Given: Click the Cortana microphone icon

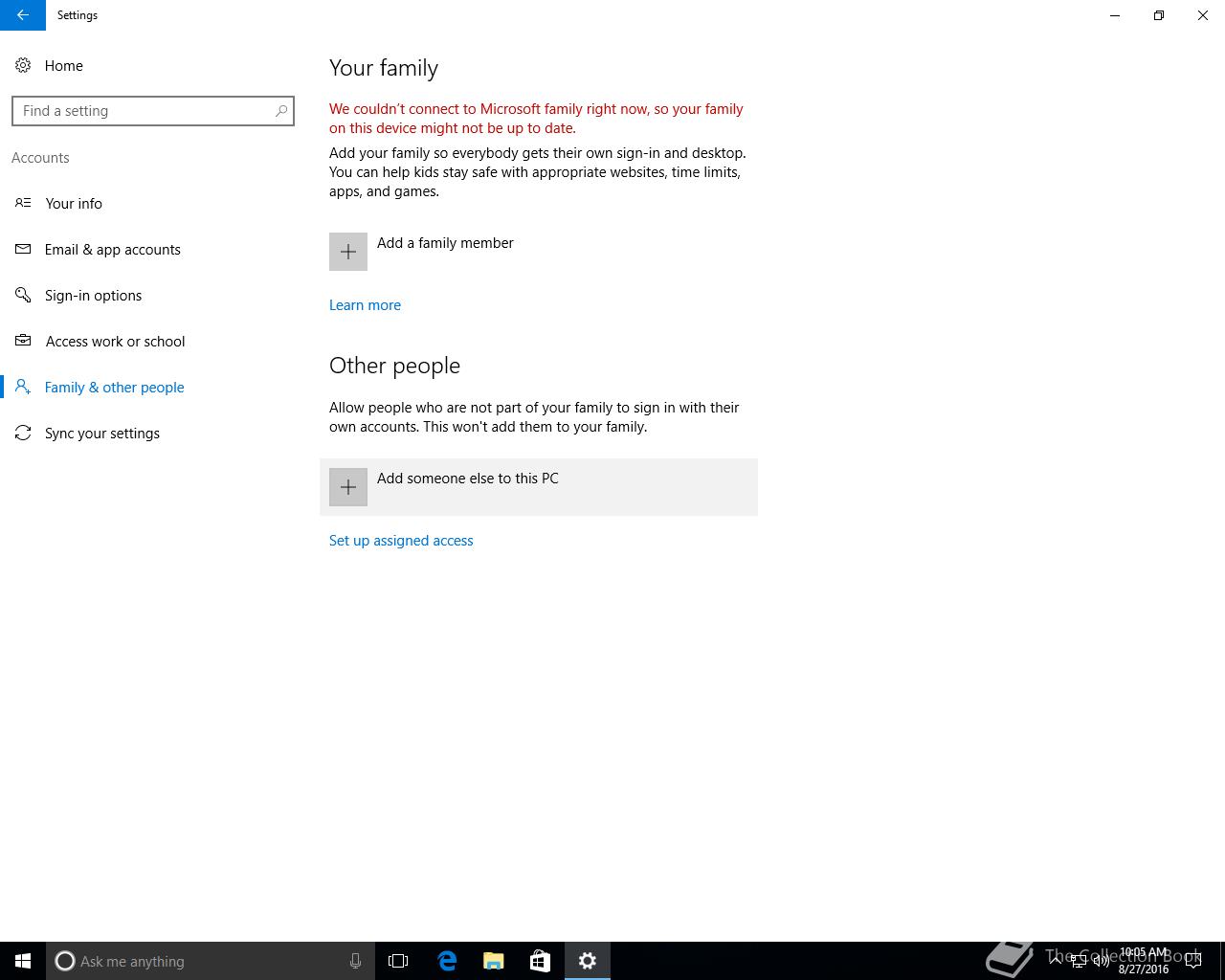Looking at the screenshot, I should click(x=355, y=961).
